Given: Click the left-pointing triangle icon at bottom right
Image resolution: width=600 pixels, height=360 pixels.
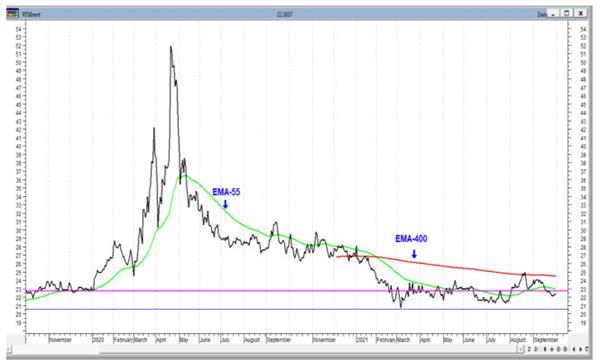Looking at the screenshot, I should [x=574, y=349].
